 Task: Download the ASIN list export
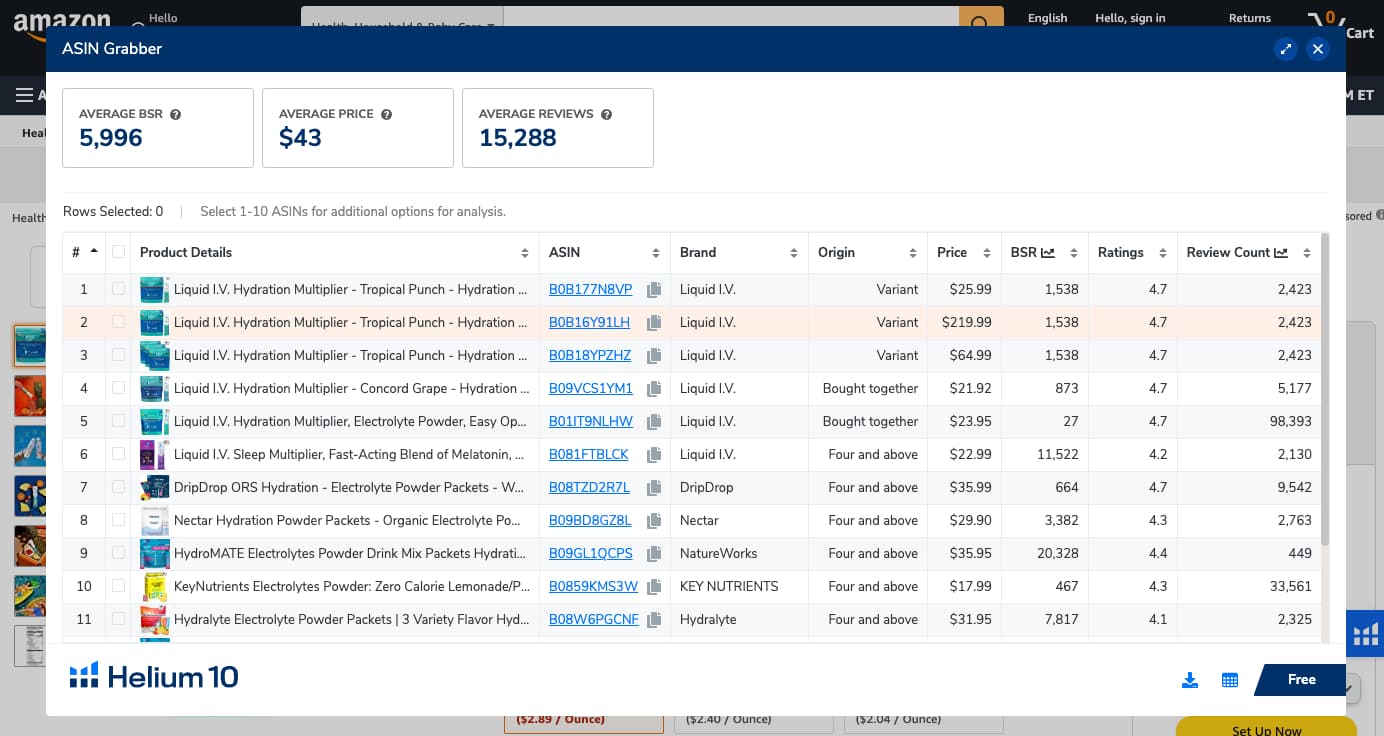1190,680
